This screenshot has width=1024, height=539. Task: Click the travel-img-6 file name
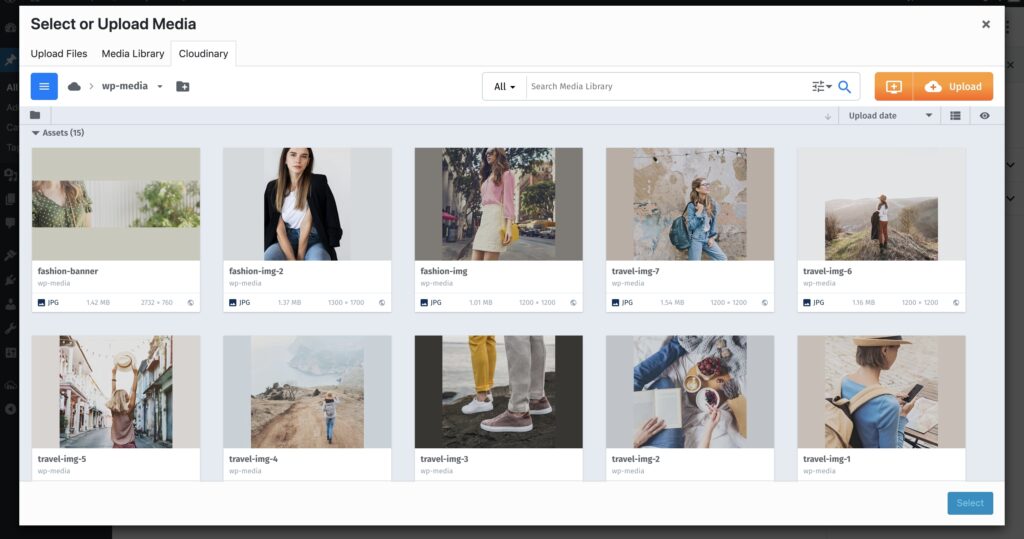[x=827, y=271]
